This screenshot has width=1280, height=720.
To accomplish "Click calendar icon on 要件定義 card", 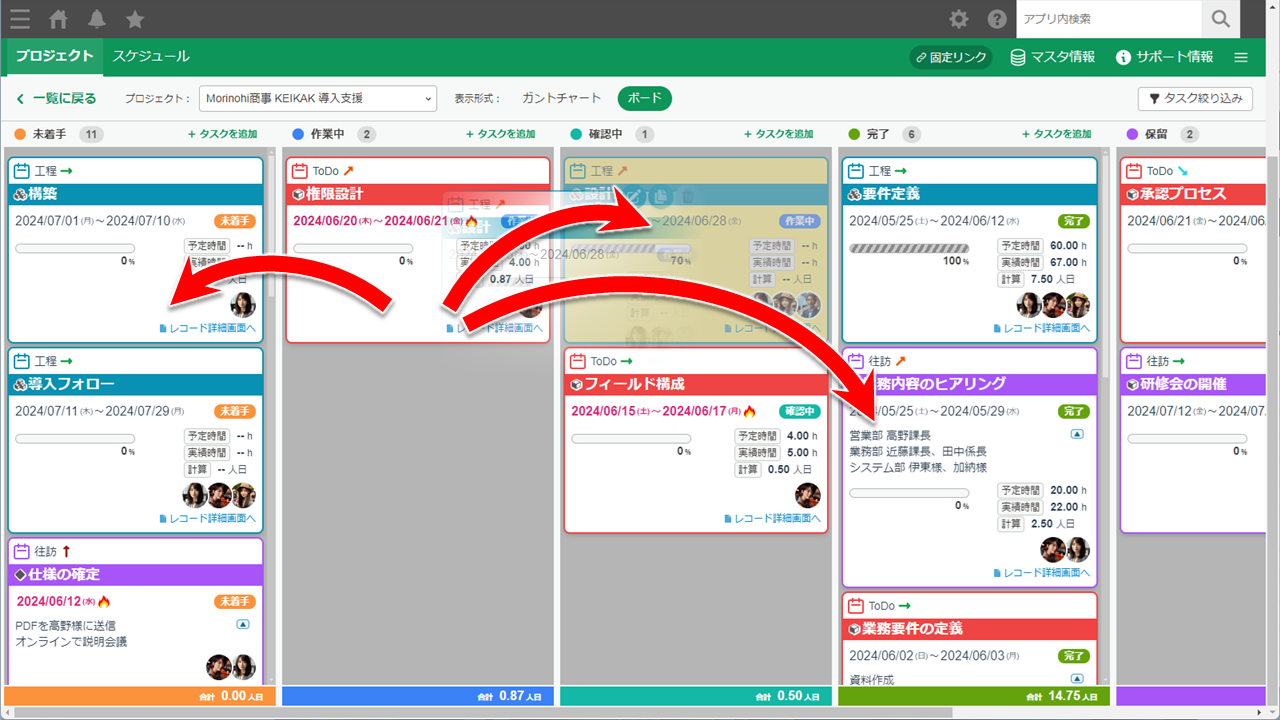I will [856, 171].
